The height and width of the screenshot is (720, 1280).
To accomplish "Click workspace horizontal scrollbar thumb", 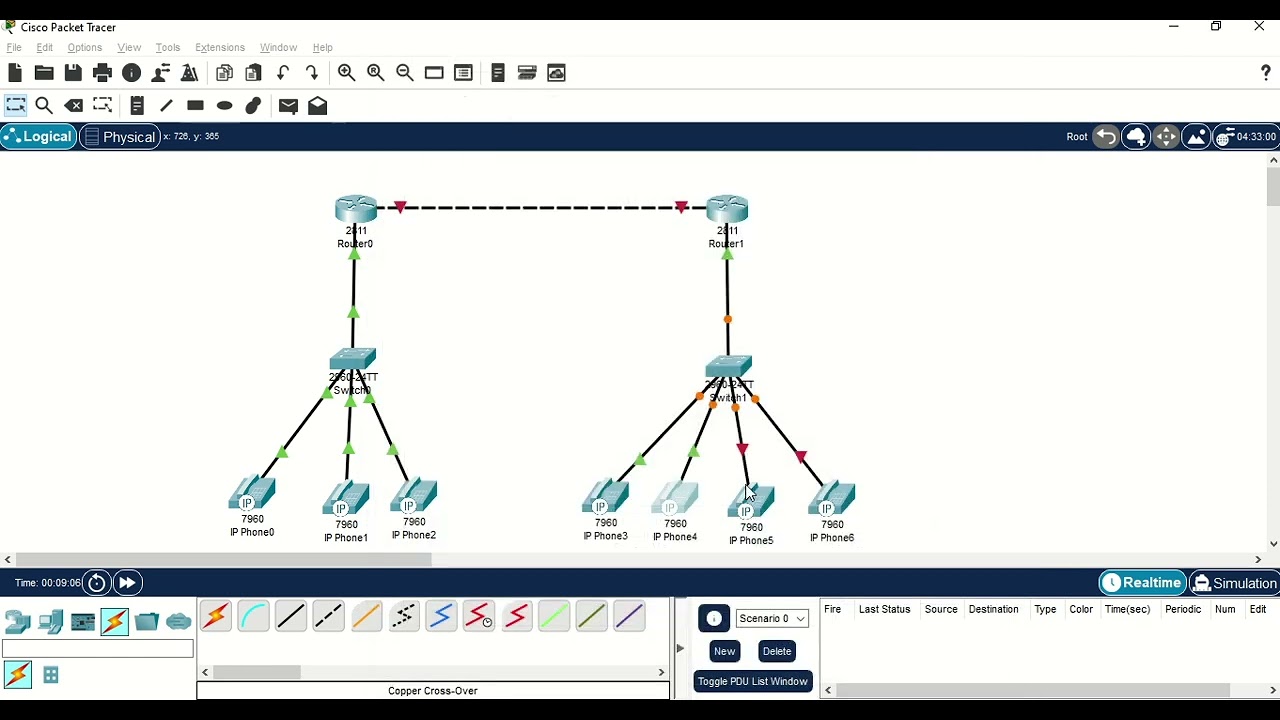I will 224,559.
